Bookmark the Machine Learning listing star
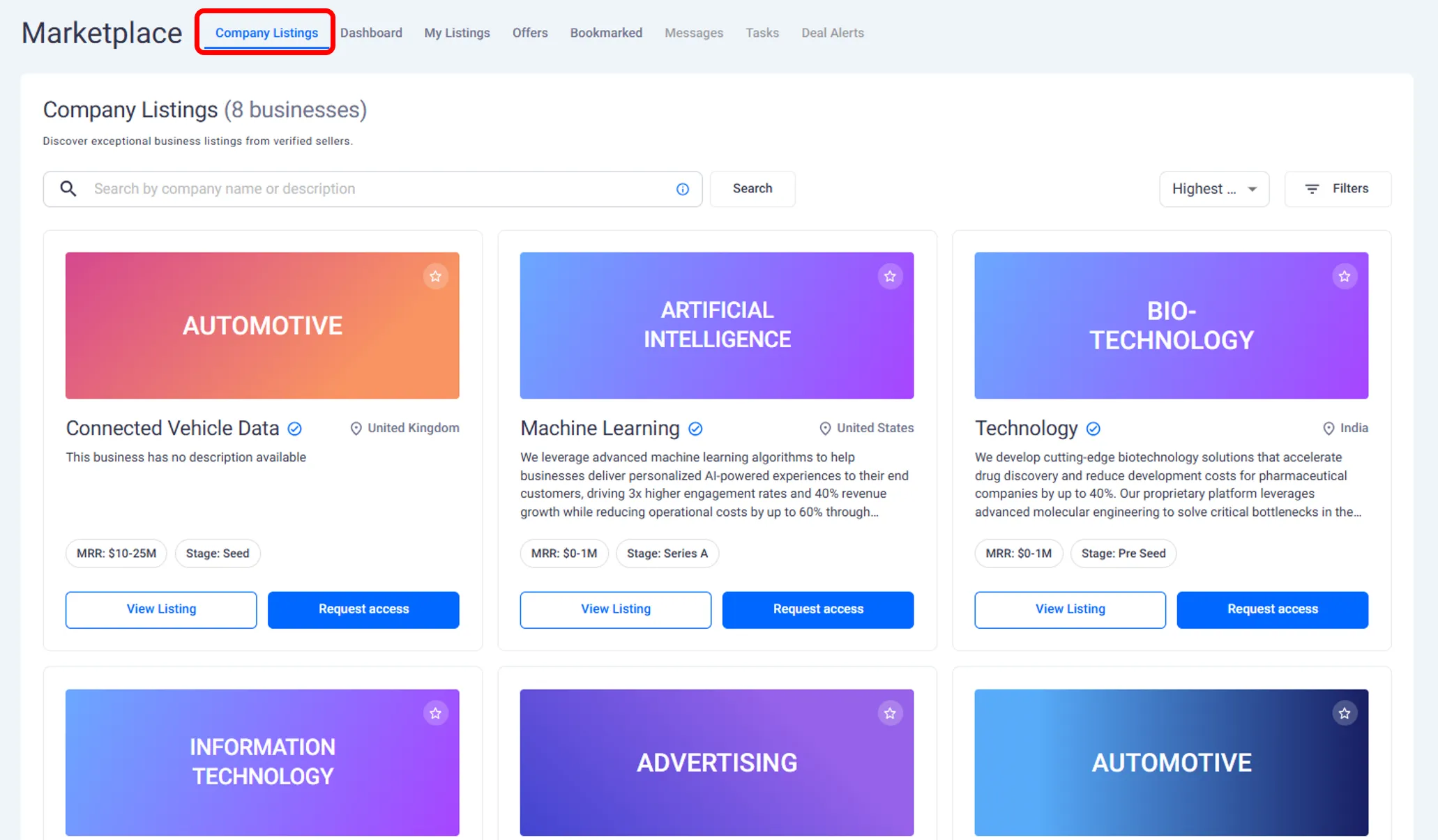 tap(890, 276)
